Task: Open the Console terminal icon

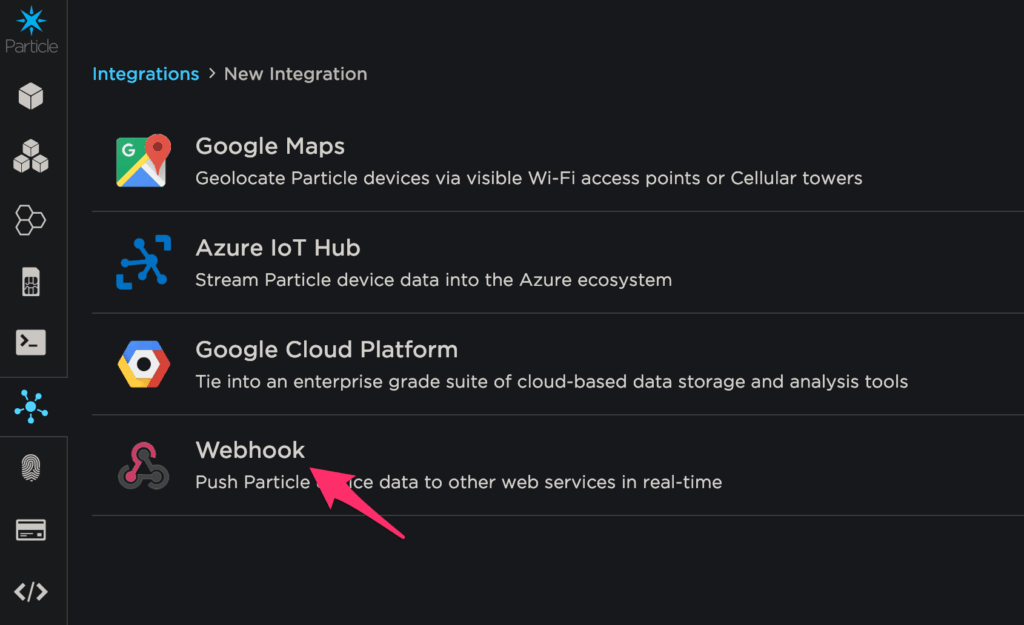Action: pyautogui.click(x=31, y=343)
